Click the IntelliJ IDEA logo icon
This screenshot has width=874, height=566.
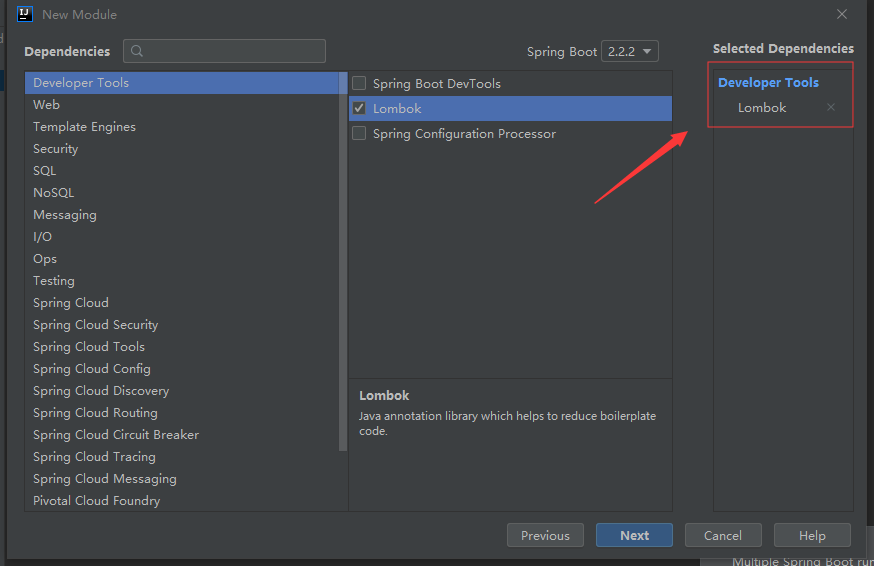pyautogui.click(x=25, y=14)
